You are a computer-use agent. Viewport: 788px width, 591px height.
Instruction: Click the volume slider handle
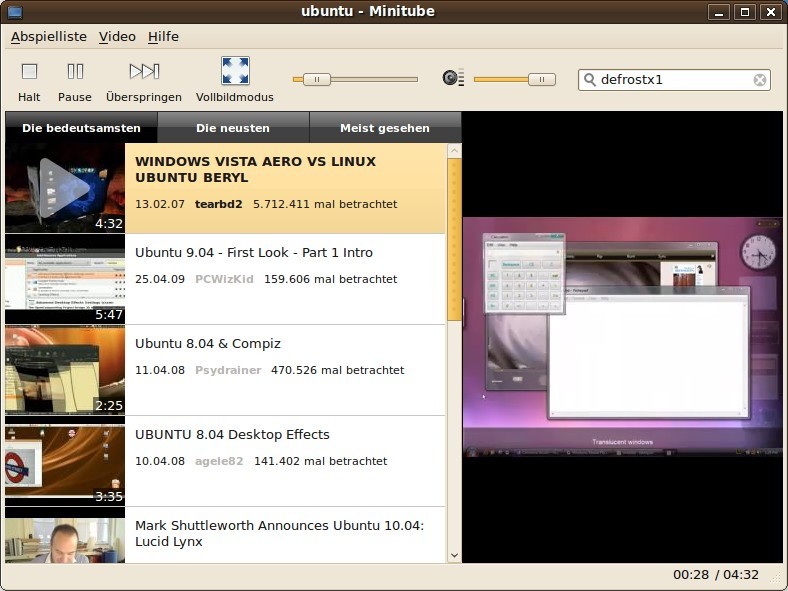pos(542,79)
